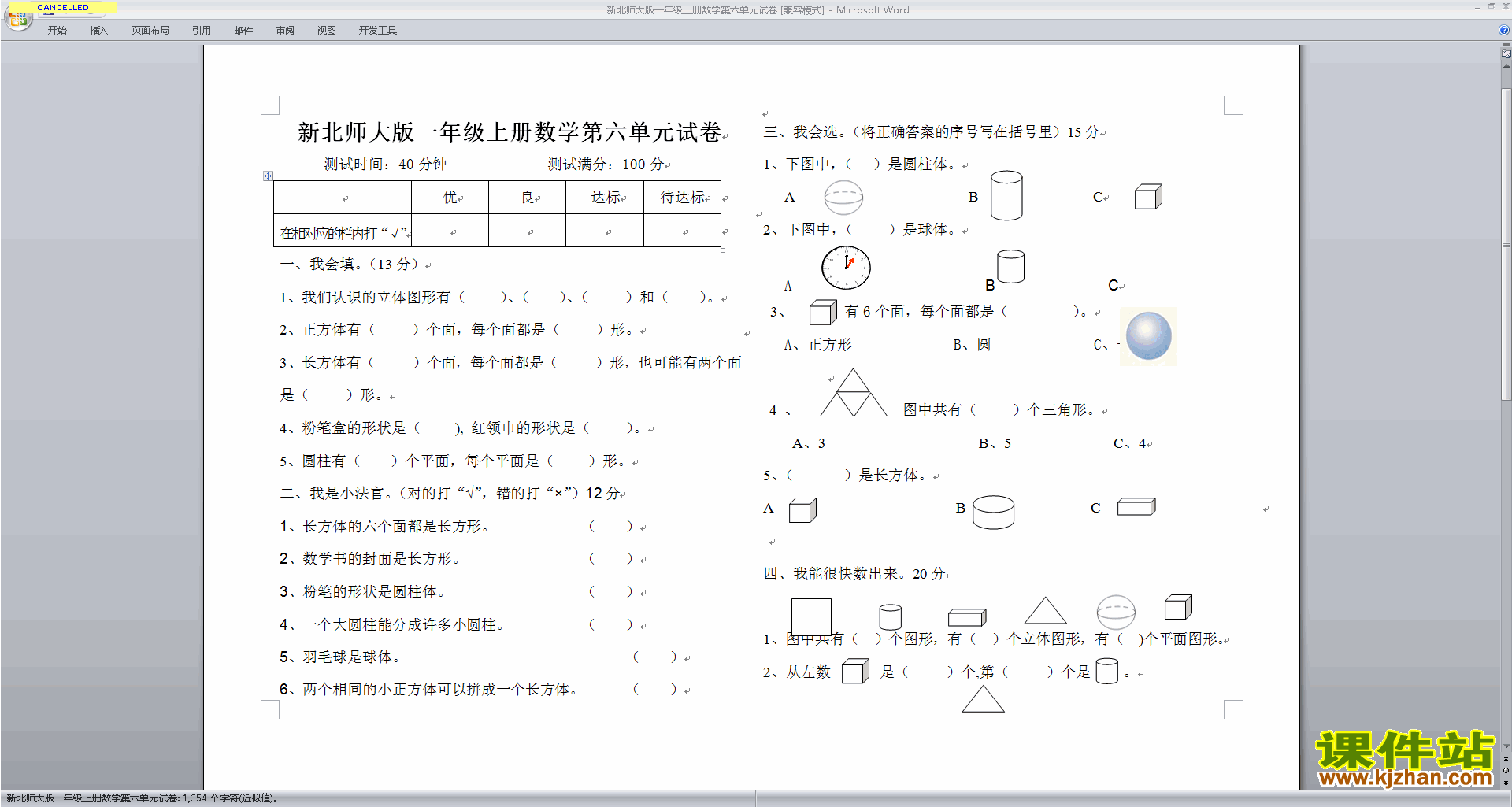Switch to 引用 tab
The width and height of the screenshot is (1512, 807).
click(x=202, y=31)
